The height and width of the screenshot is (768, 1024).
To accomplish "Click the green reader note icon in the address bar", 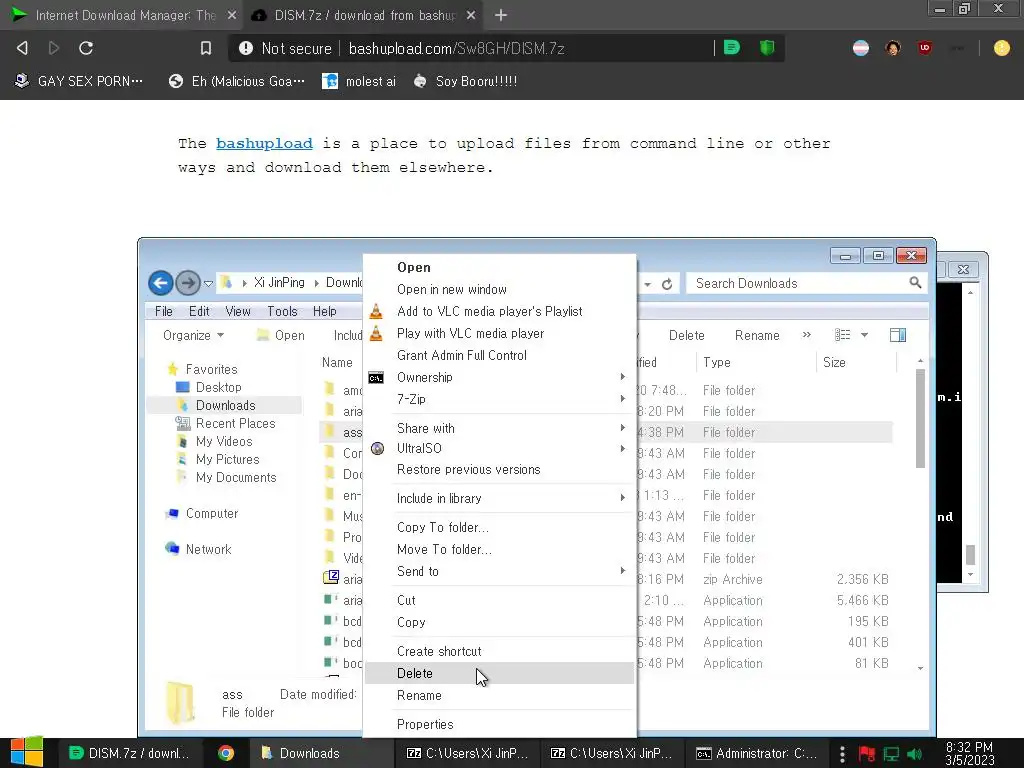I will tap(732, 48).
